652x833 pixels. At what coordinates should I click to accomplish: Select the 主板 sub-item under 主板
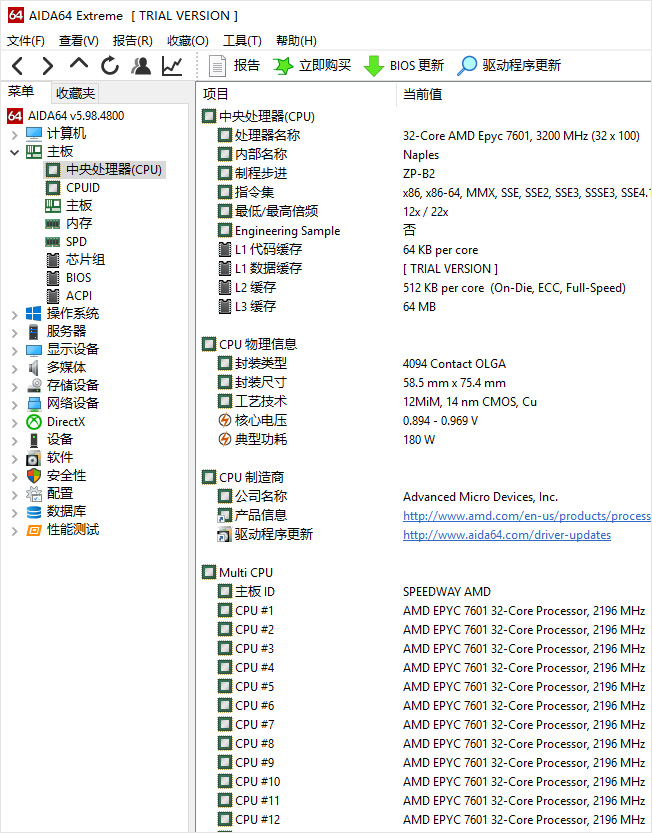click(69, 206)
